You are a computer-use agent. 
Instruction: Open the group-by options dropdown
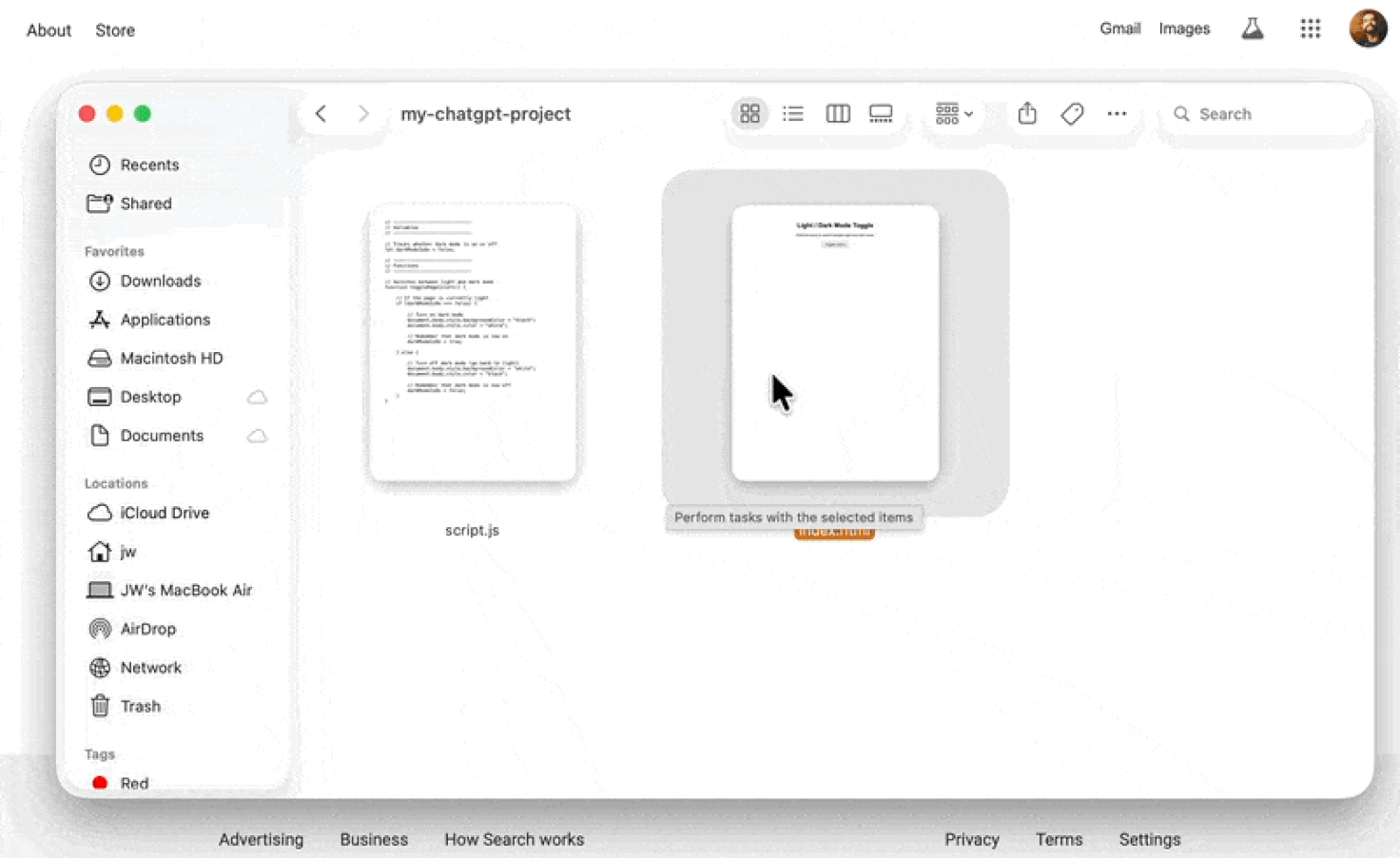954,114
